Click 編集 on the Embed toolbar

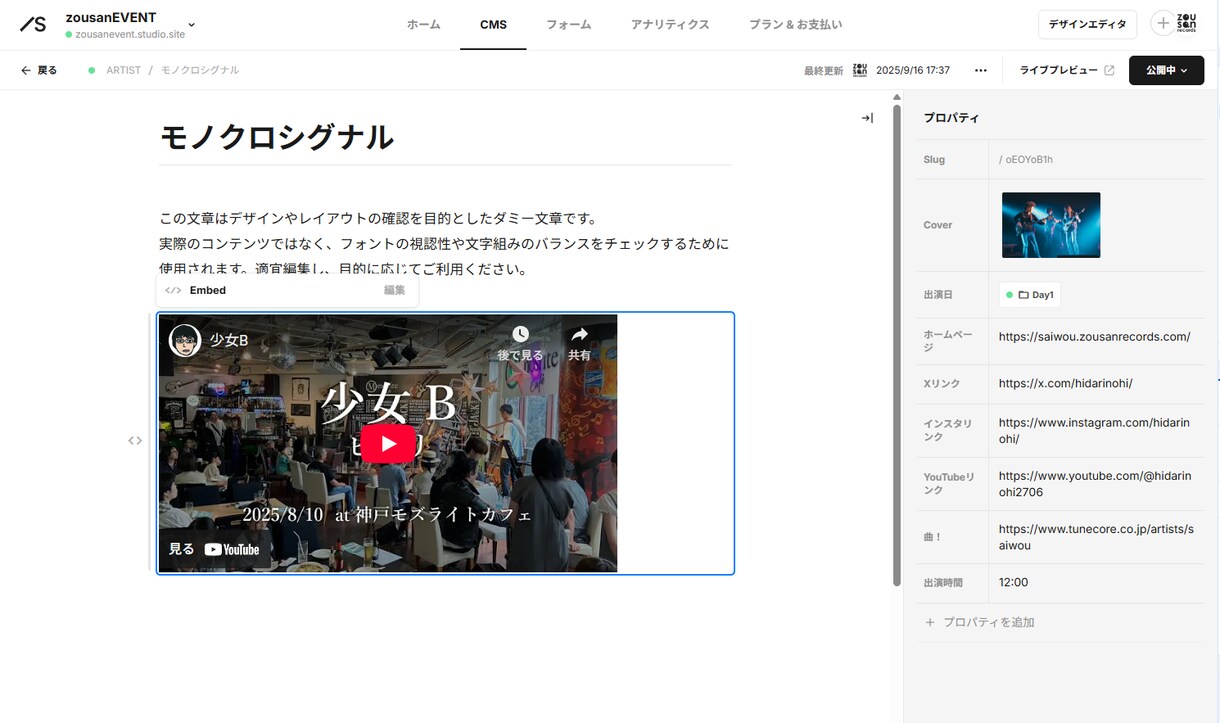394,290
